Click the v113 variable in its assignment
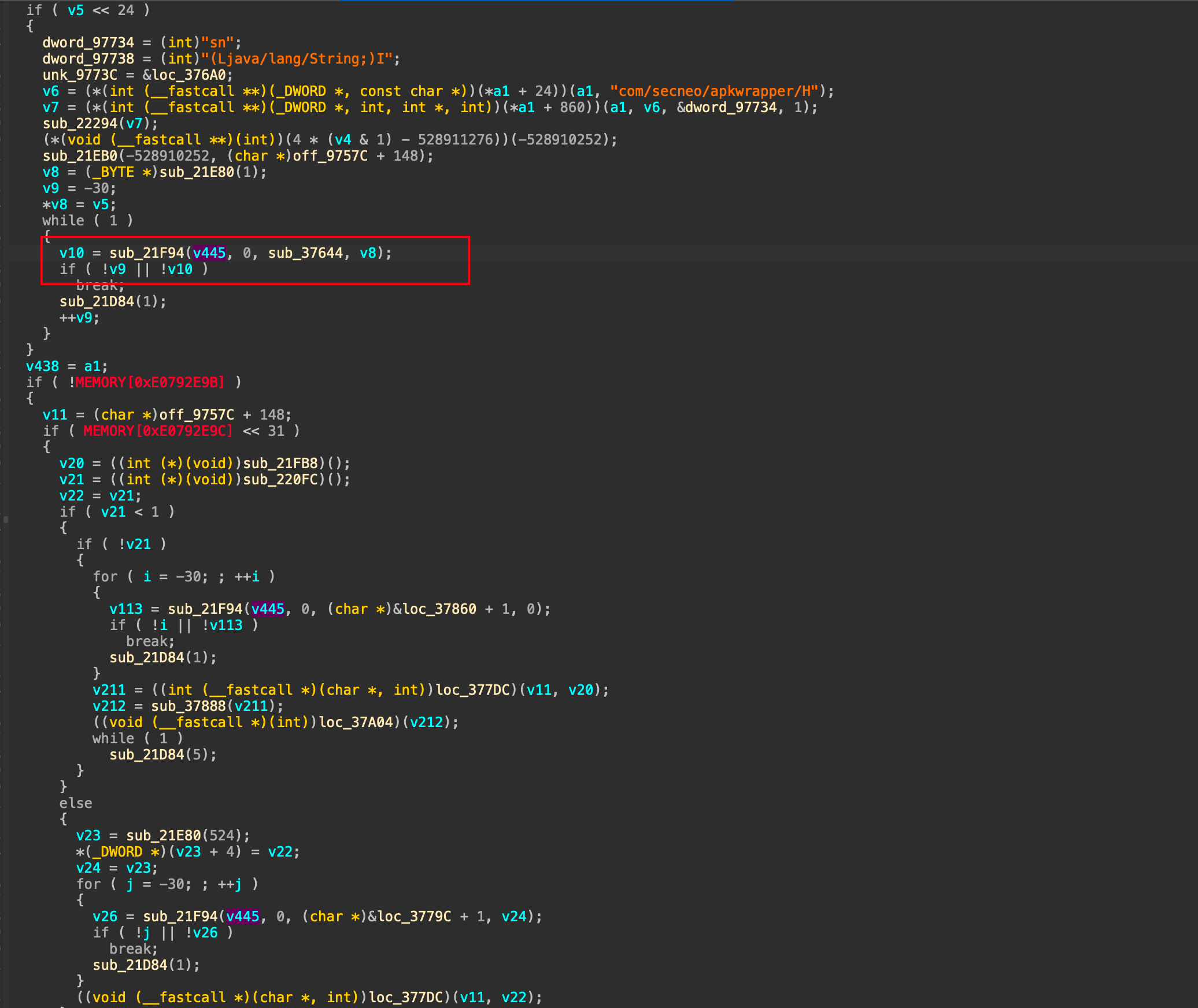This screenshot has width=1198, height=1008. click(x=125, y=609)
